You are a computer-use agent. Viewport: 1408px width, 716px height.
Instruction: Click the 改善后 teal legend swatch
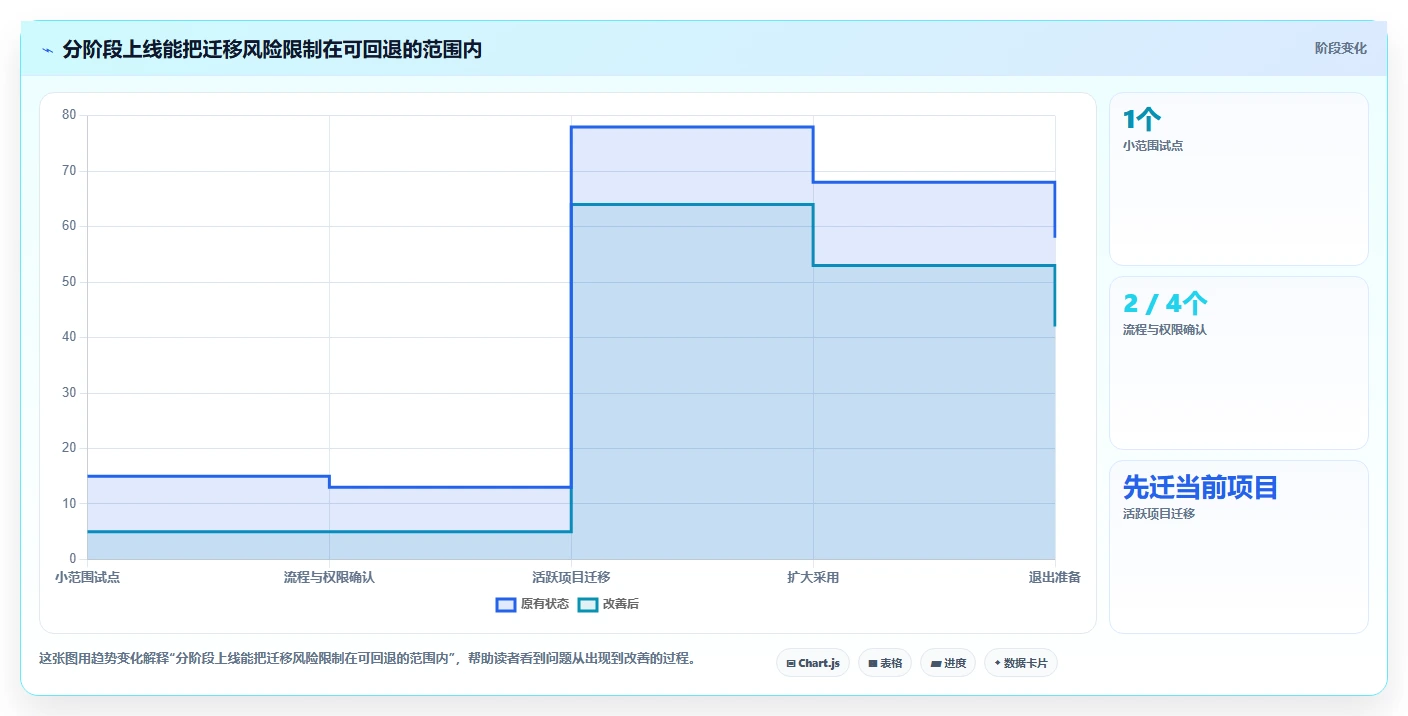(588, 604)
